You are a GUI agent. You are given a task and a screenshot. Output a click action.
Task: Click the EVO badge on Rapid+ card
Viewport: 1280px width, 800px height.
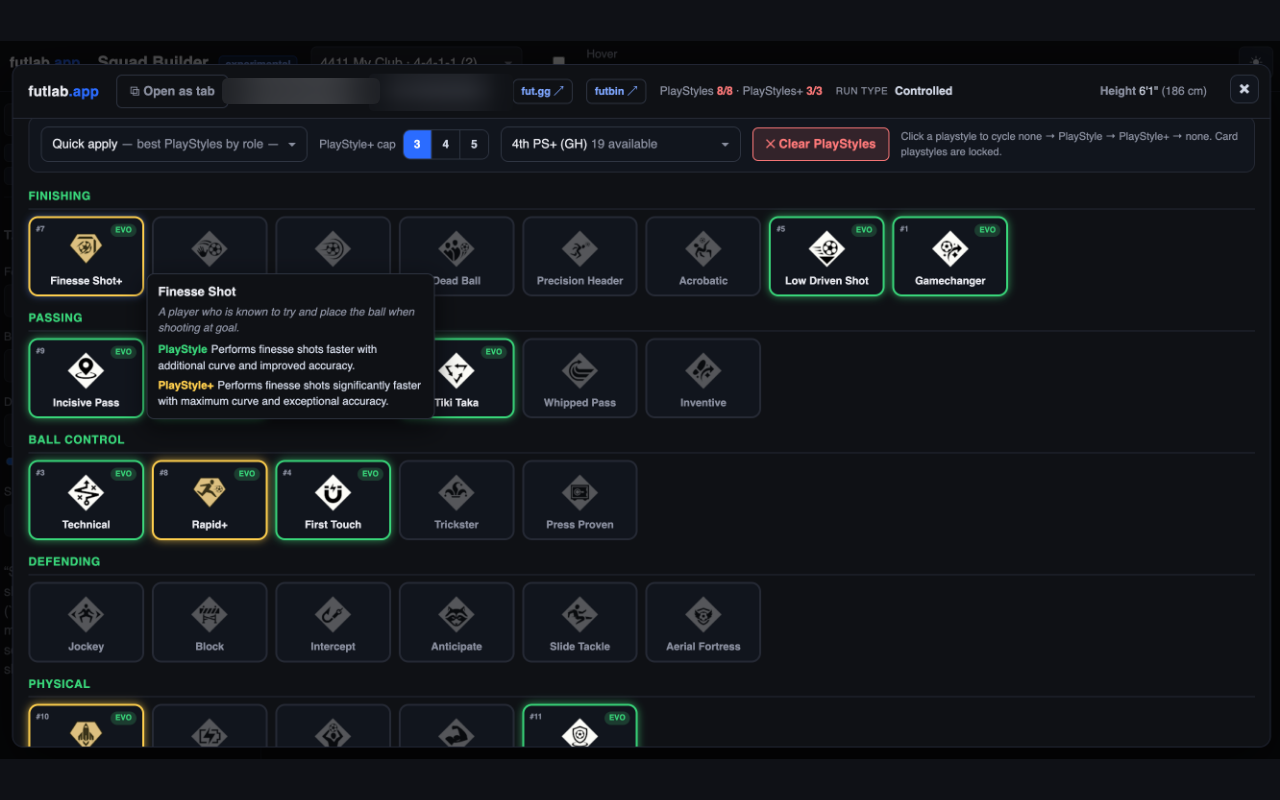coord(246,474)
